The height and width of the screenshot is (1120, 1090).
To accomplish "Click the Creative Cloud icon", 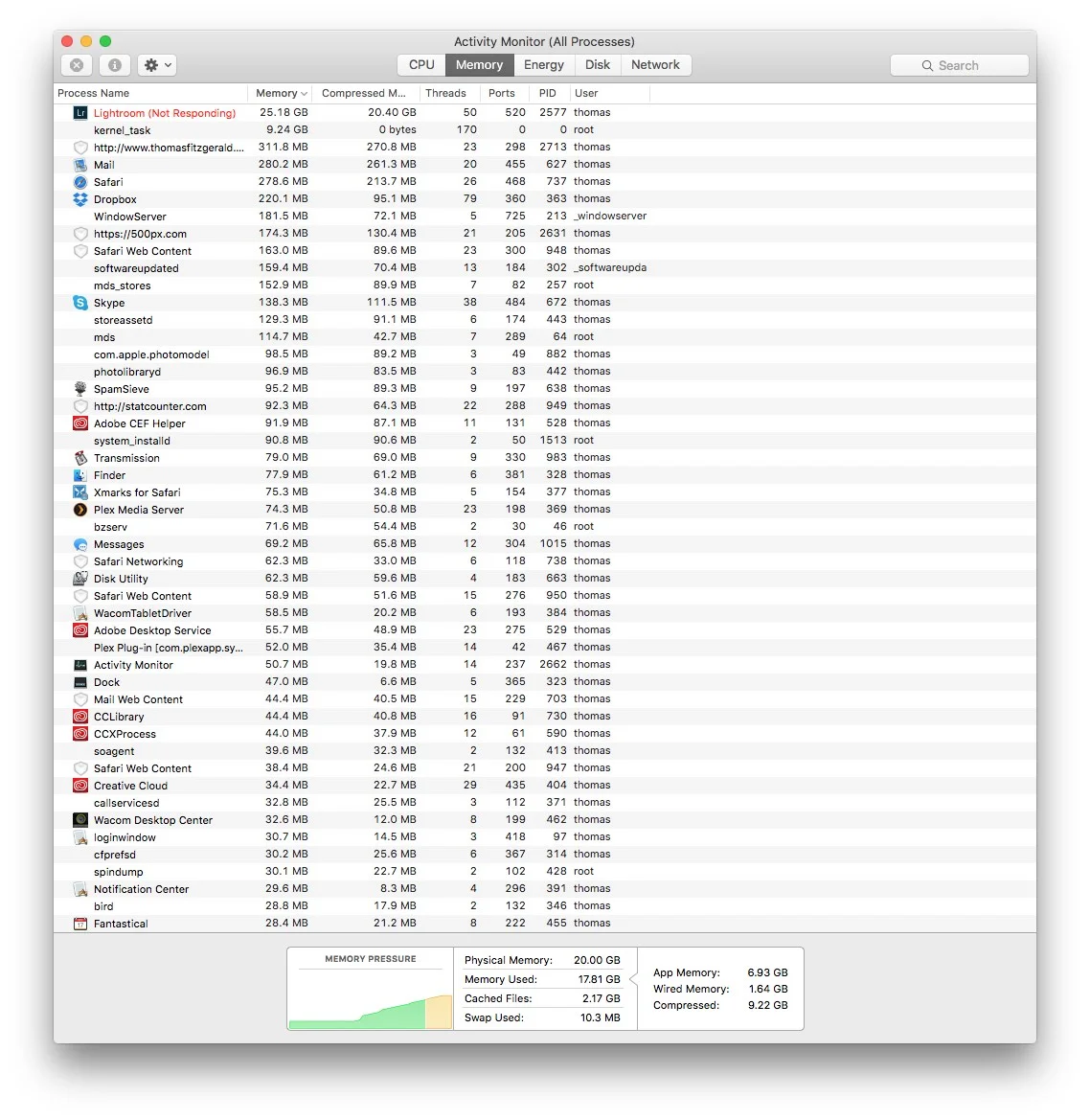I will [80, 786].
